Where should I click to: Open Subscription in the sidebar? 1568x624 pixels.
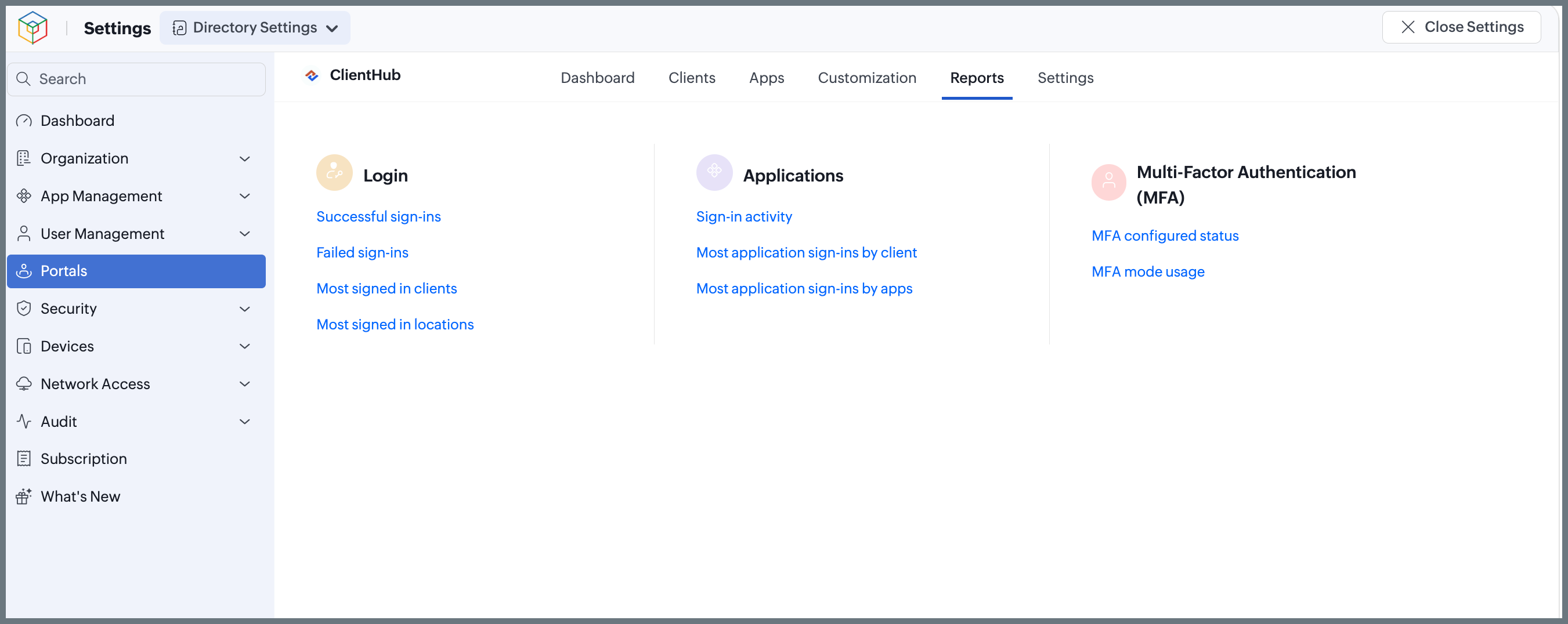pos(136,459)
